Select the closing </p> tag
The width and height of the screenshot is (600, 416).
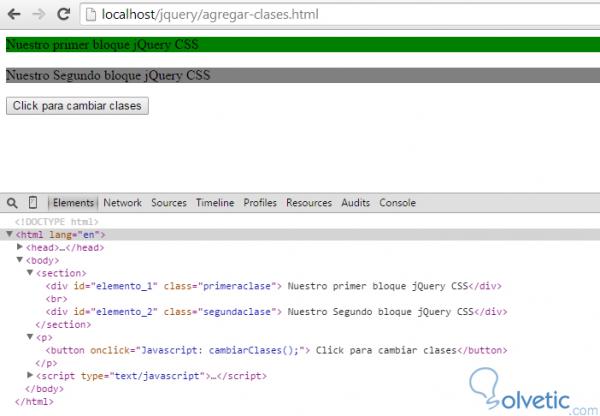pos(46,363)
